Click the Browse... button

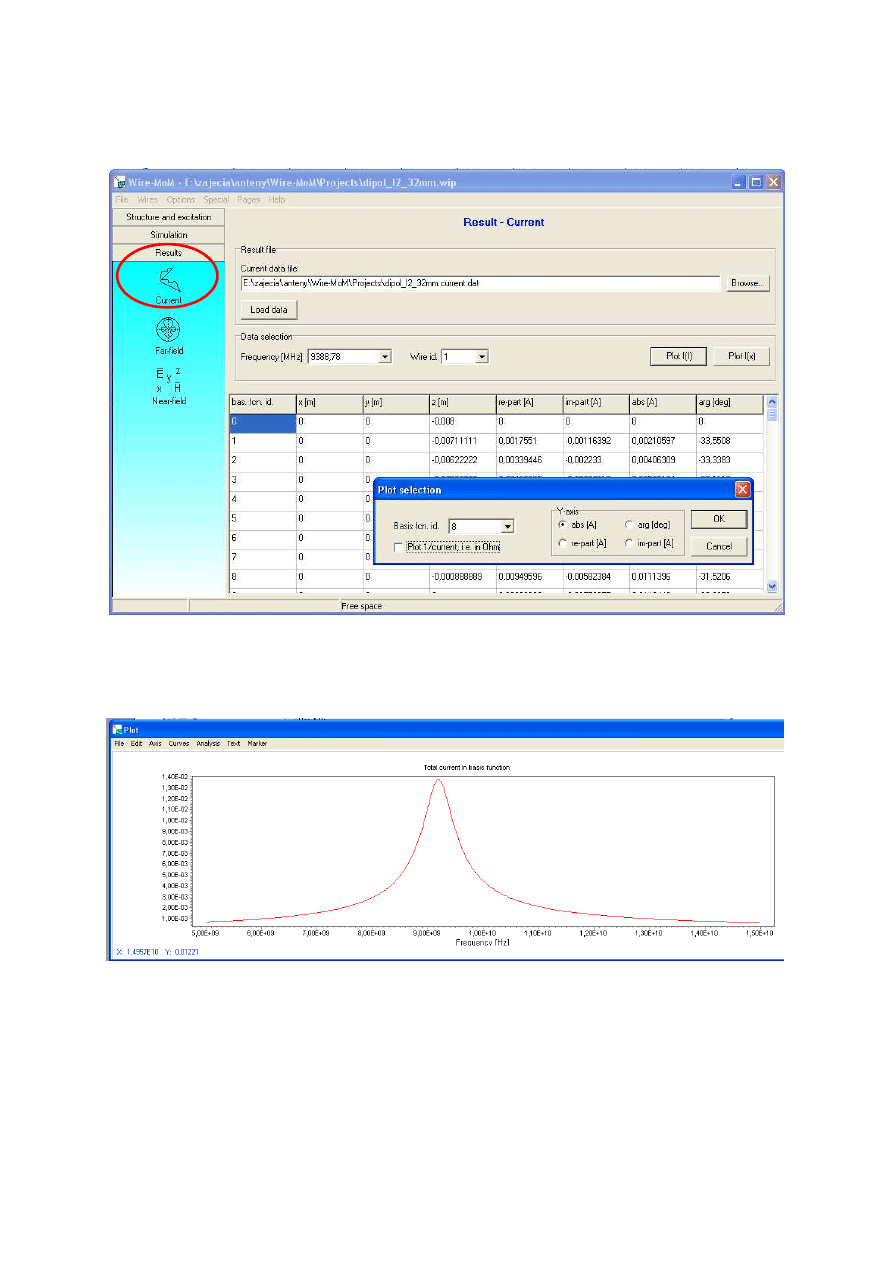point(749,284)
